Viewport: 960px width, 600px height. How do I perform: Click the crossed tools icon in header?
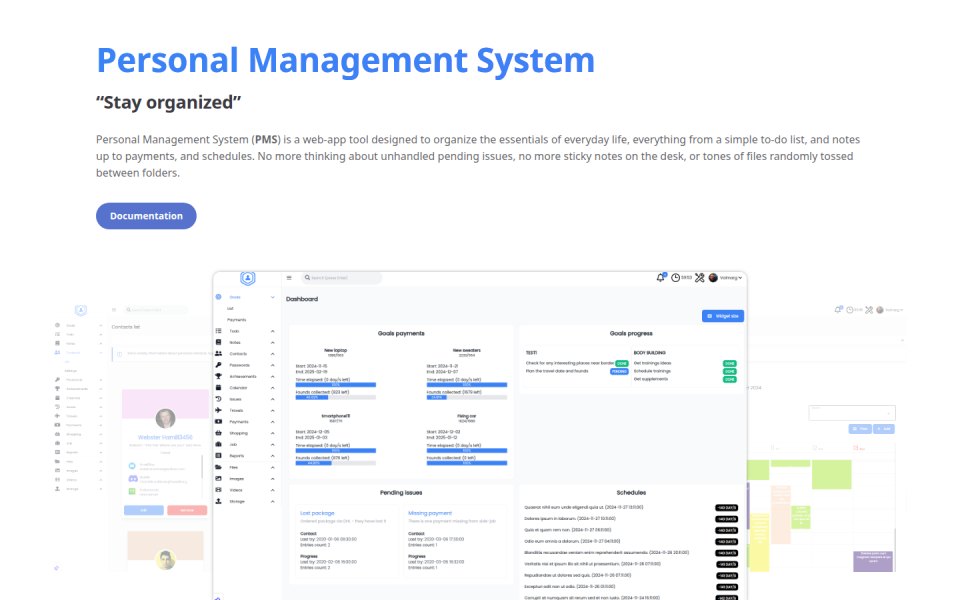699,278
